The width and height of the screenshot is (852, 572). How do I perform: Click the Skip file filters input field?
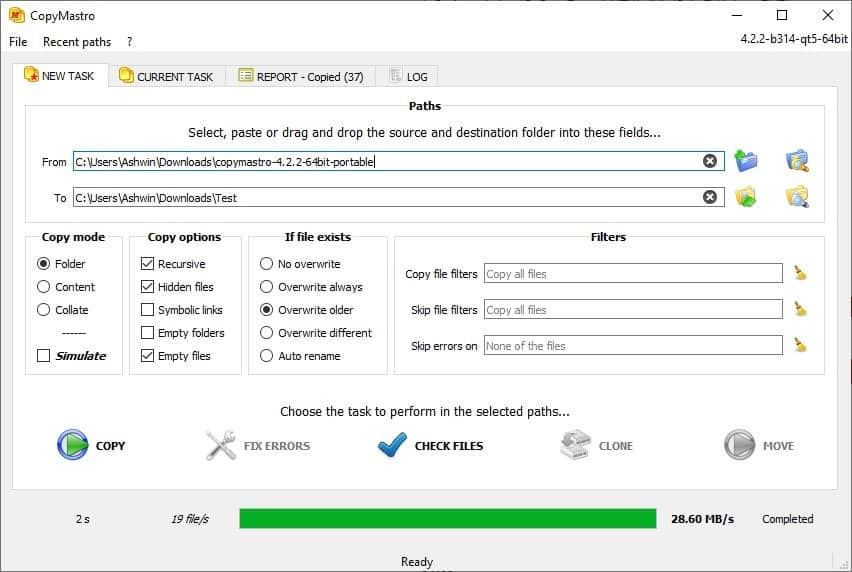(633, 309)
